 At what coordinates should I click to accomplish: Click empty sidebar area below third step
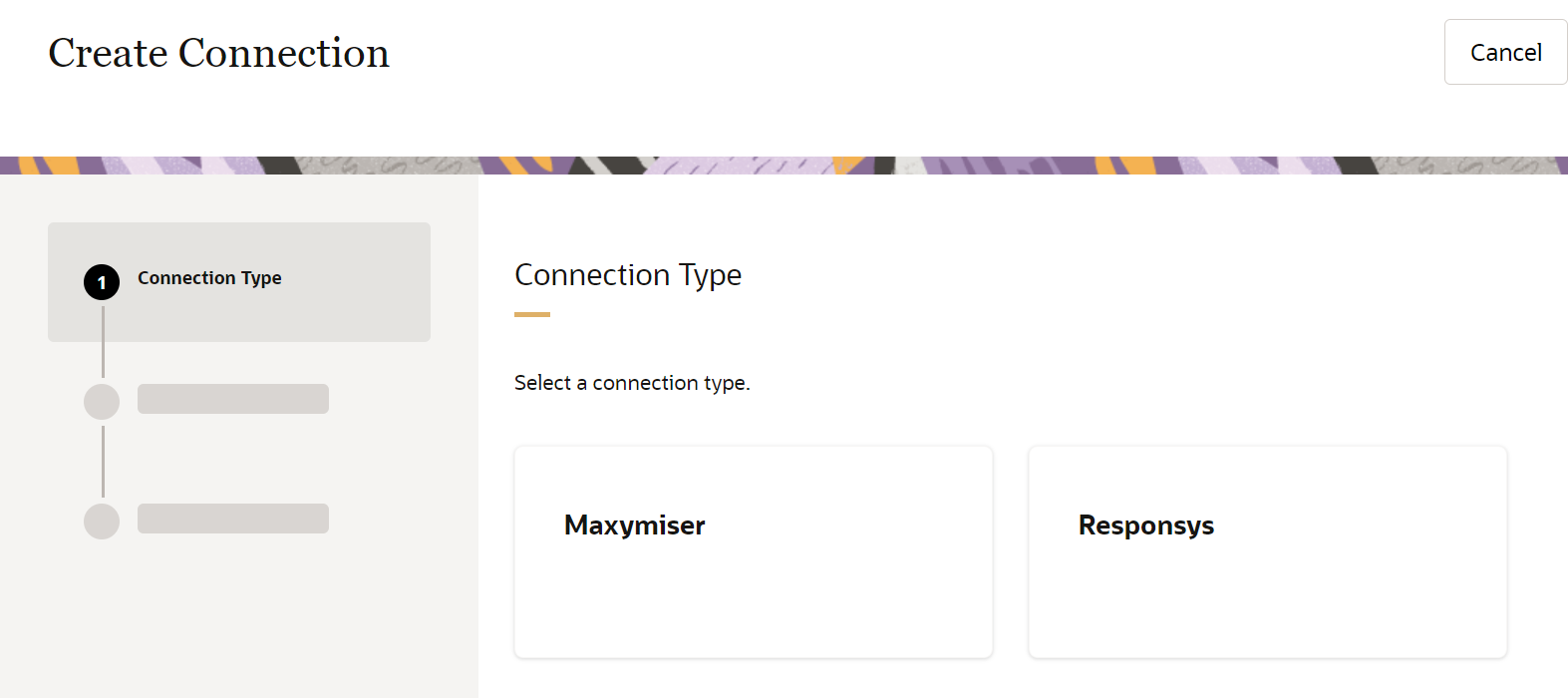coord(239,628)
